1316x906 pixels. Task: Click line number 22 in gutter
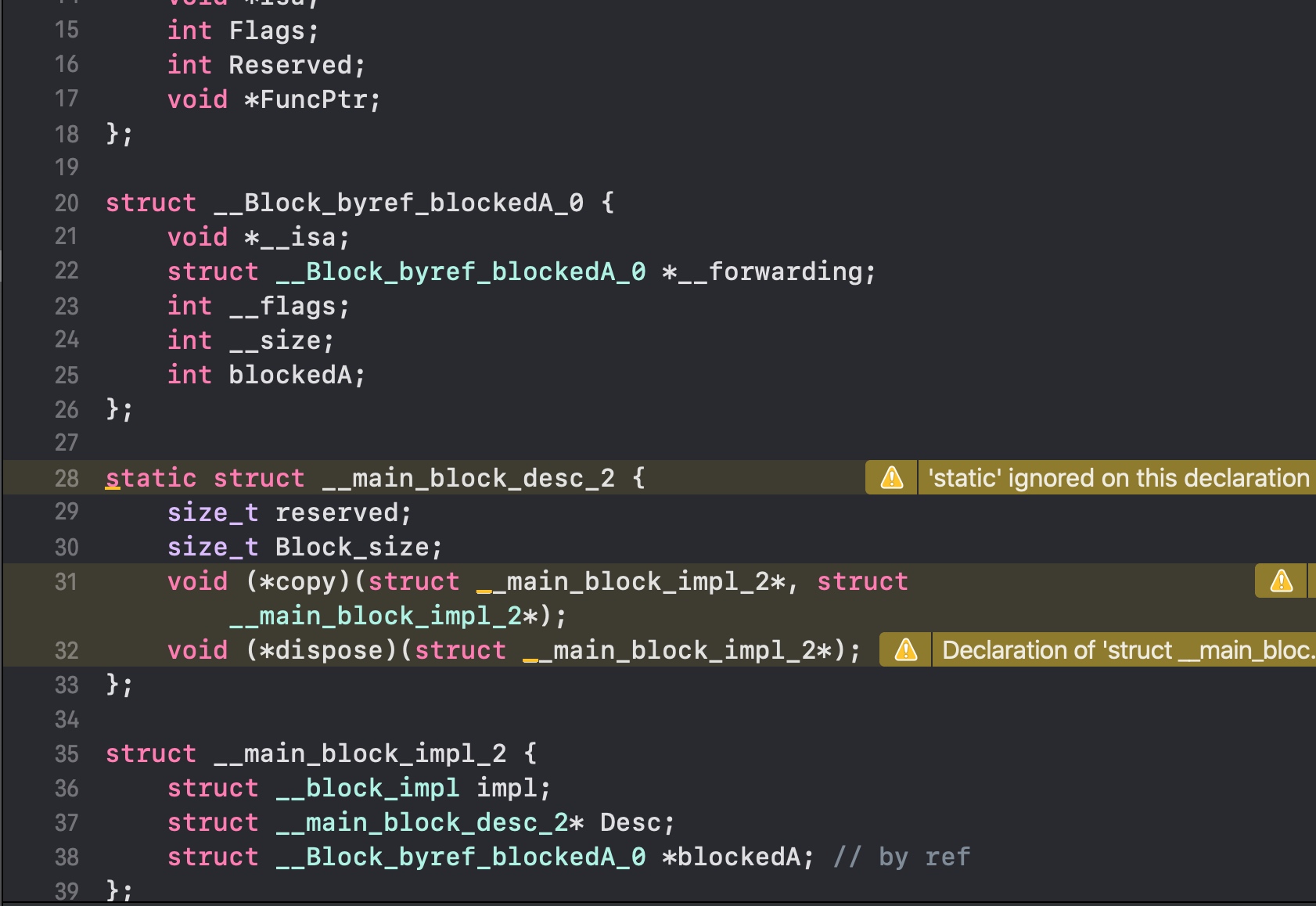click(x=67, y=271)
